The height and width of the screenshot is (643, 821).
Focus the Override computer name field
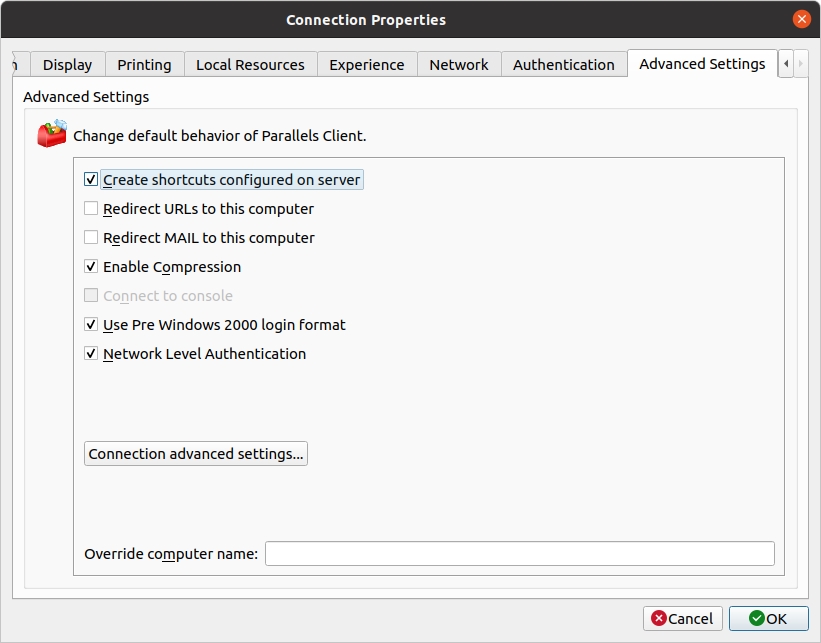pos(519,554)
